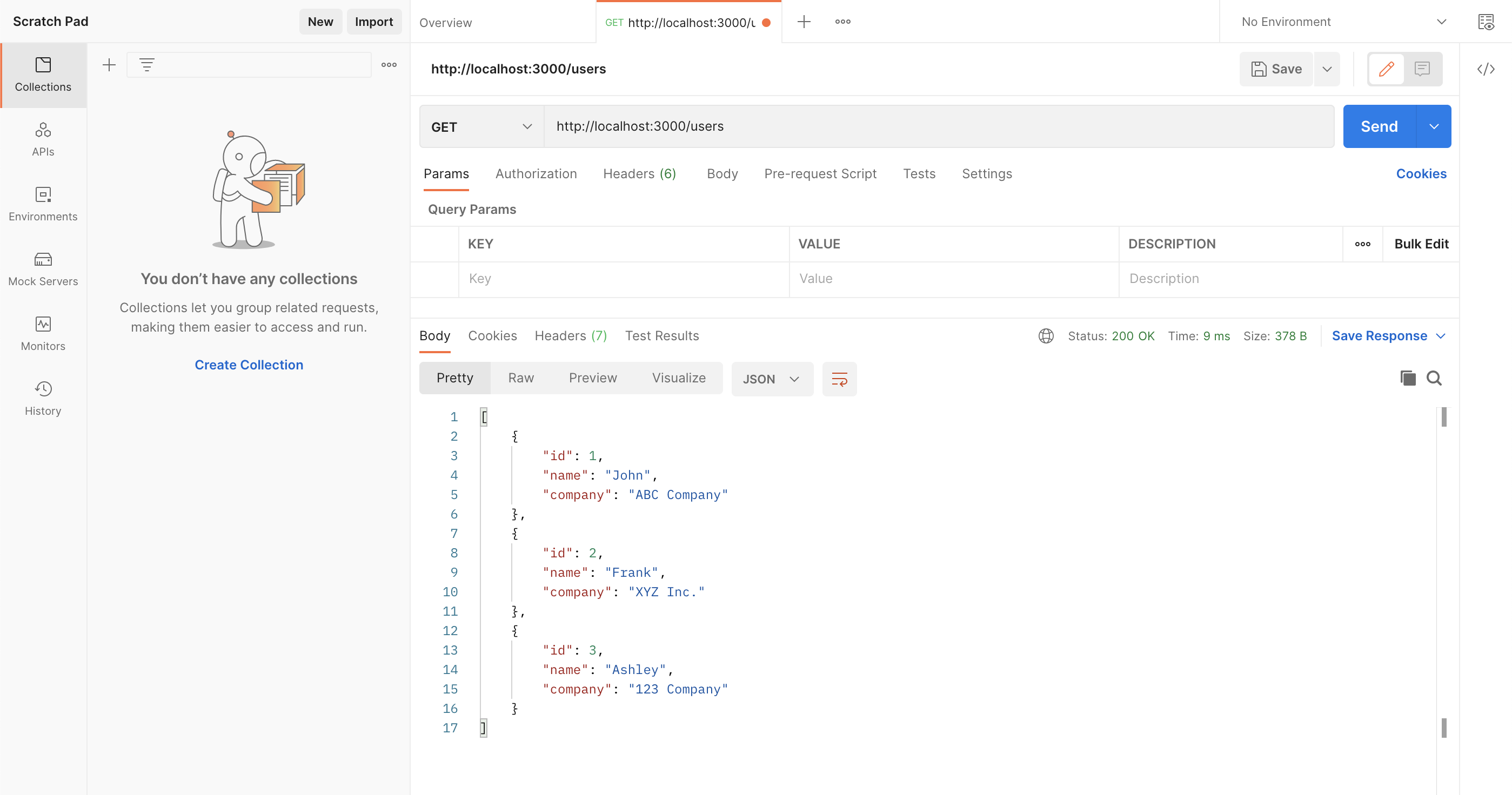This screenshot has height=795, width=1512.
Task: Open the GET method dropdown
Action: [x=479, y=126]
